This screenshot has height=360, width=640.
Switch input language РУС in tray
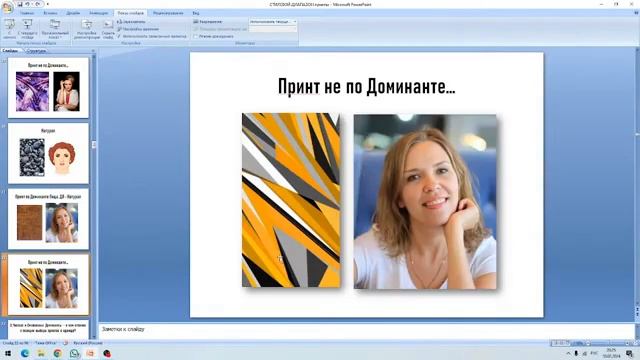[594, 353]
